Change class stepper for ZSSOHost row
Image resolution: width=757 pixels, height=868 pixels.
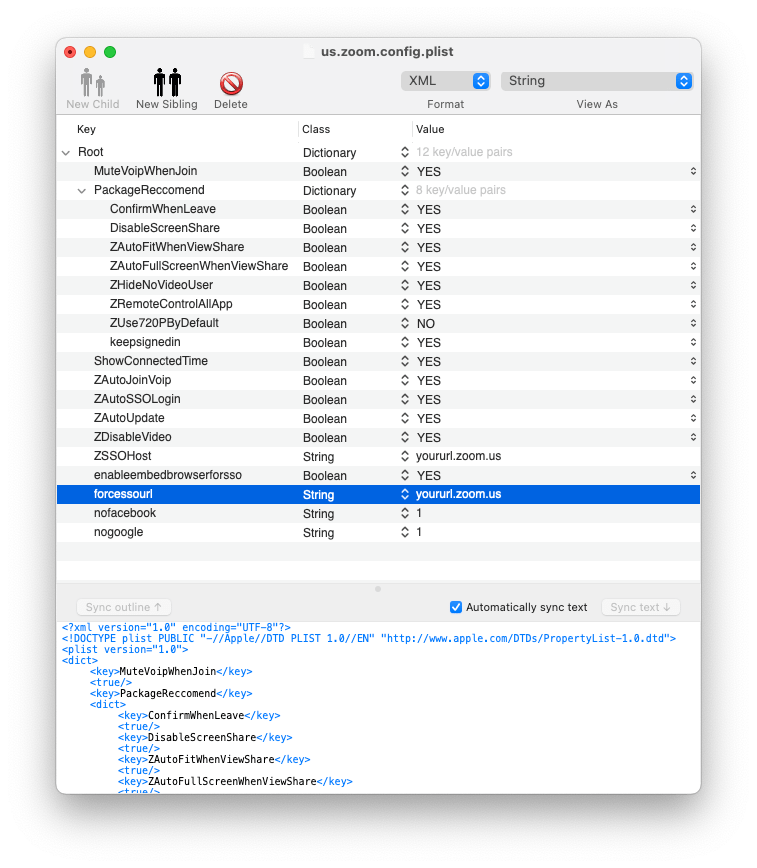point(405,457)
